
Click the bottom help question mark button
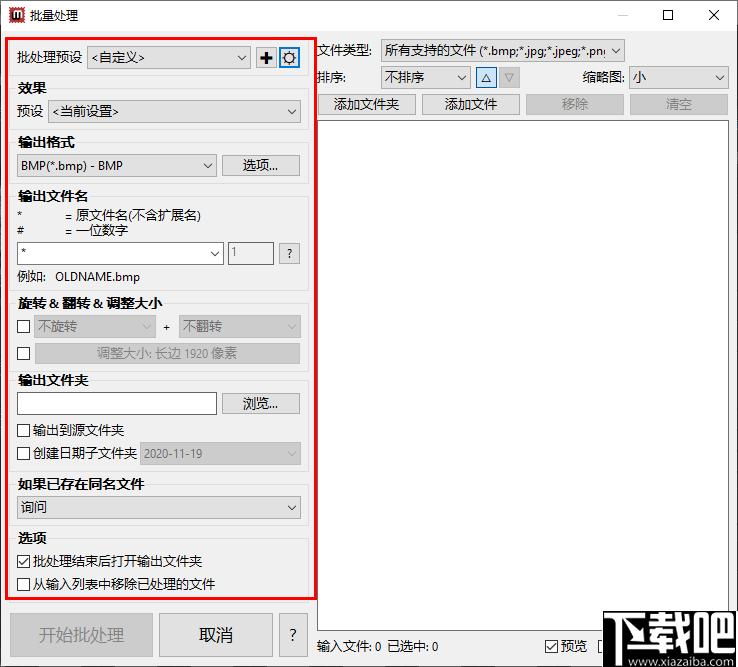coord(293,635)
